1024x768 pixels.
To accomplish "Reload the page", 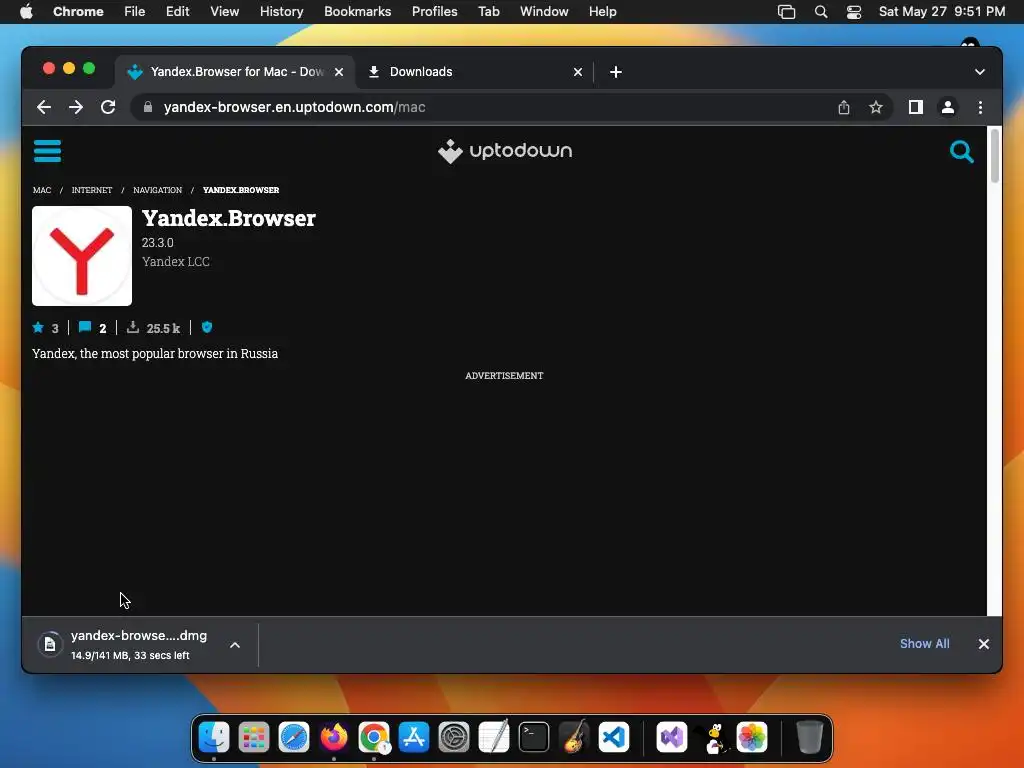I will coord(108,107).
